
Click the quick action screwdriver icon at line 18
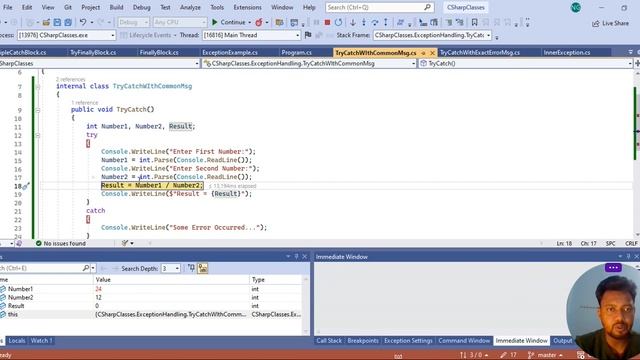pyautogui.click(x=25, y=186)
